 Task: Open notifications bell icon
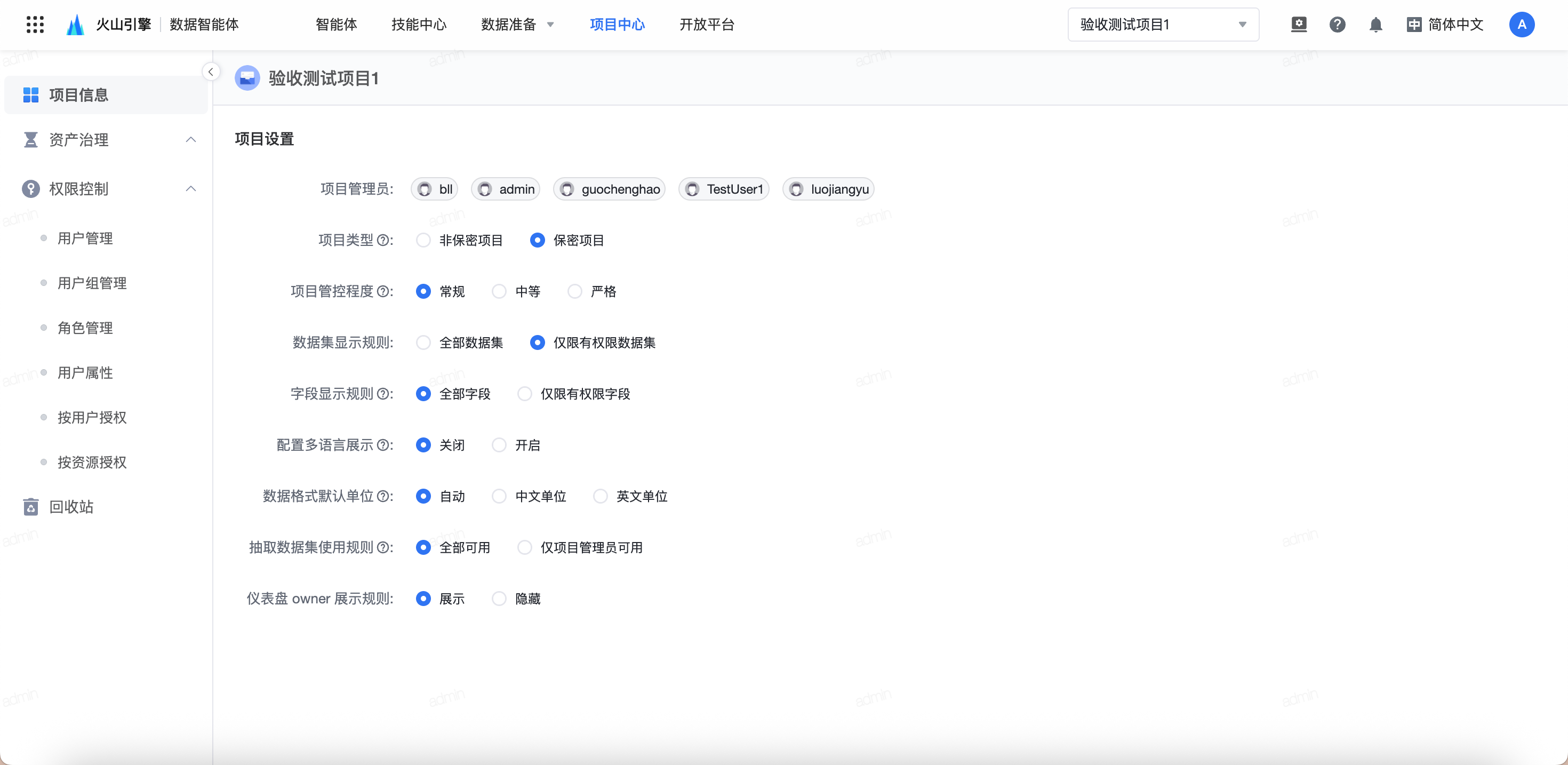pyautogui.click(x=1375, y=25)
